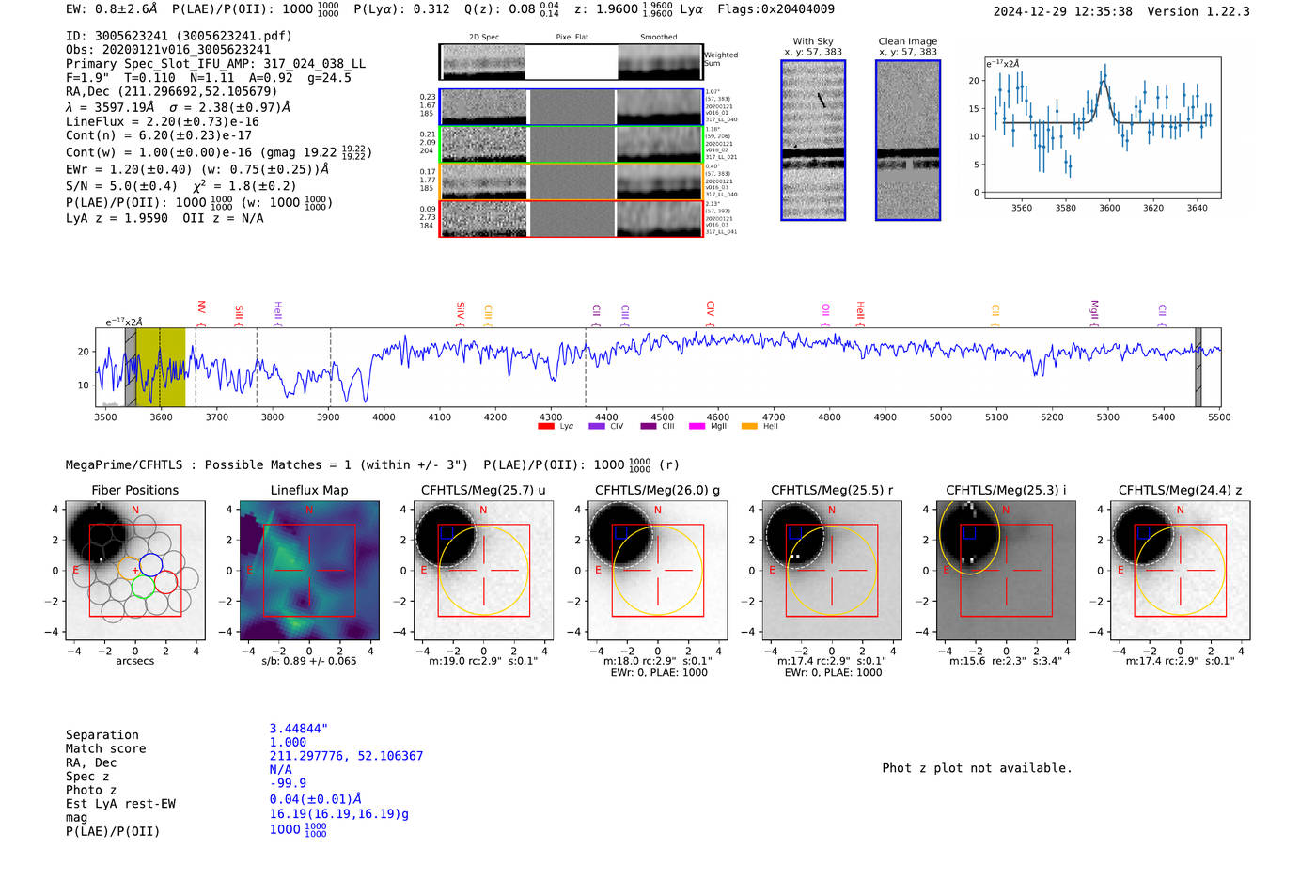Click the OII line label above the spectrum
The width and height of the screenshot is (1316, 896).
point(825,309)
